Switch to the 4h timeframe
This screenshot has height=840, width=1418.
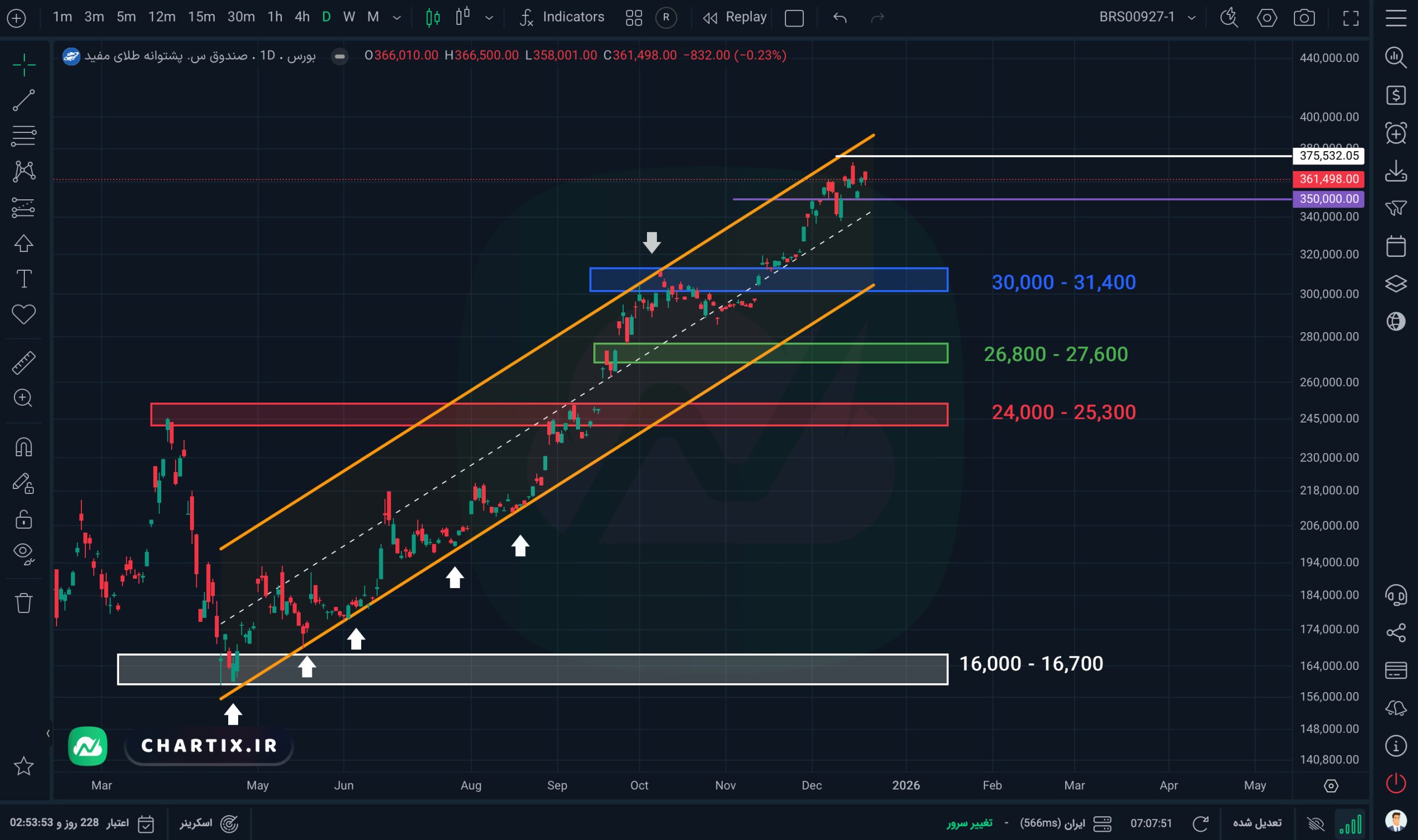tap(302, 17)
